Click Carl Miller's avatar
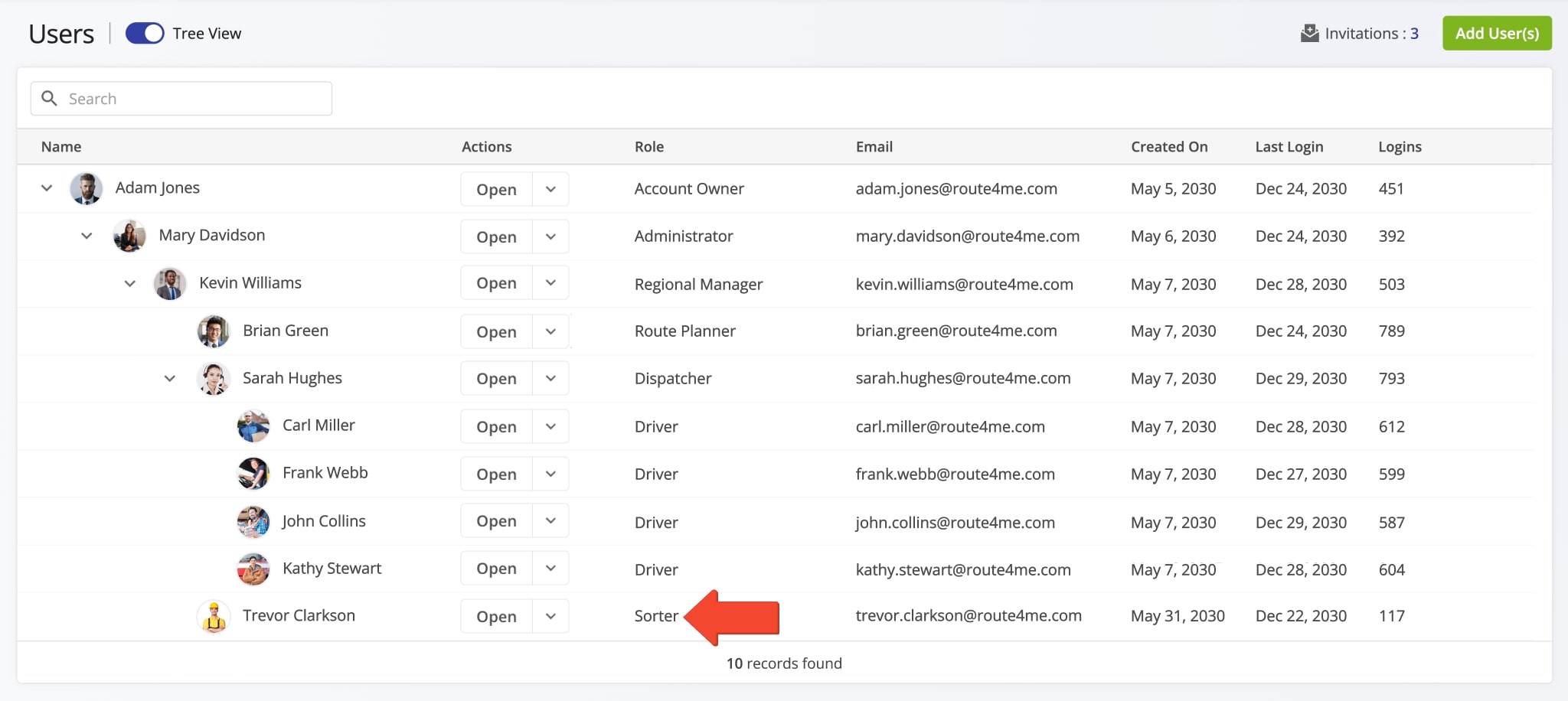Viewport: 1568px width, 701px height. [253, 426]
